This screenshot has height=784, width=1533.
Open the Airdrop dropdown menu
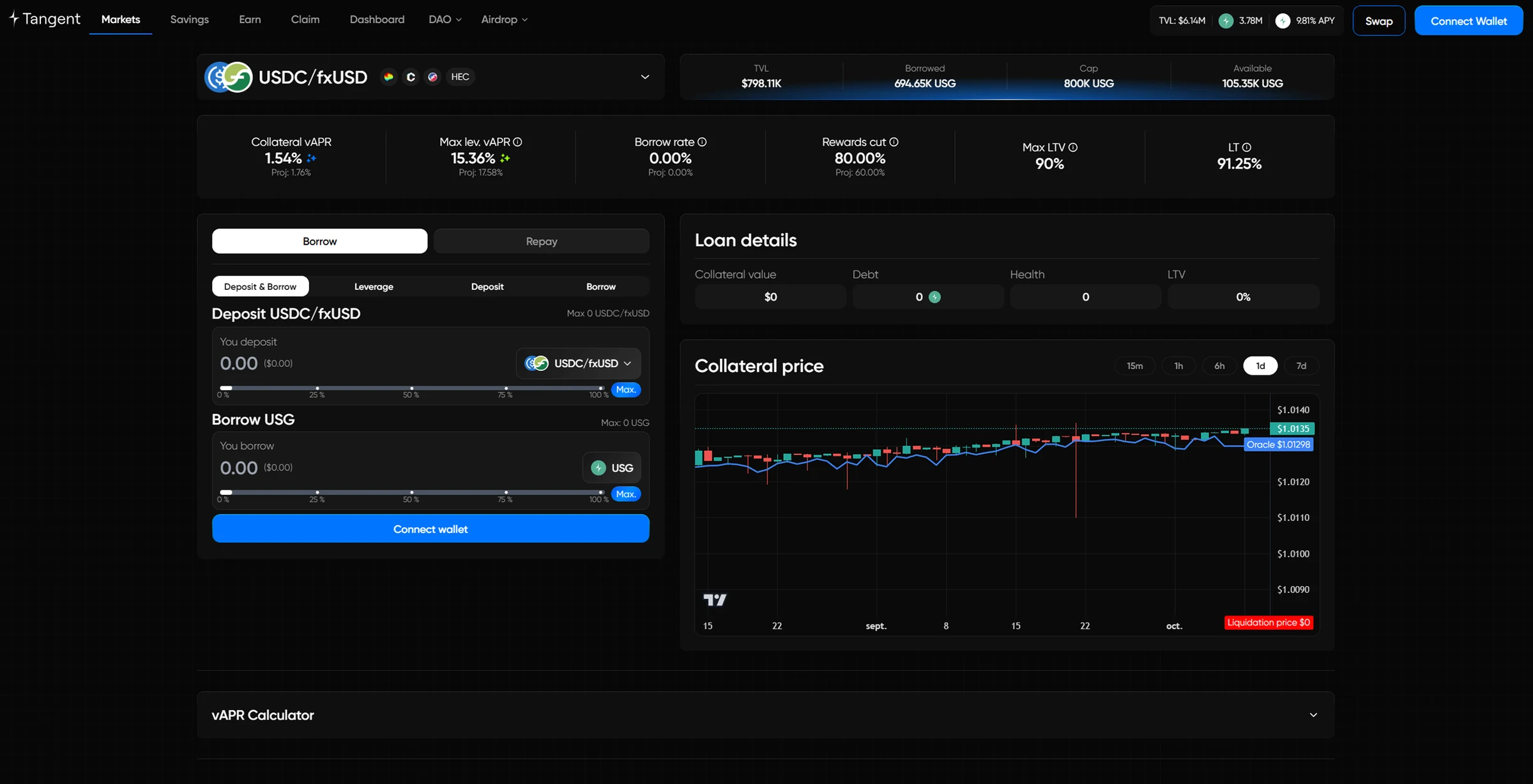[x=504, y=20]
